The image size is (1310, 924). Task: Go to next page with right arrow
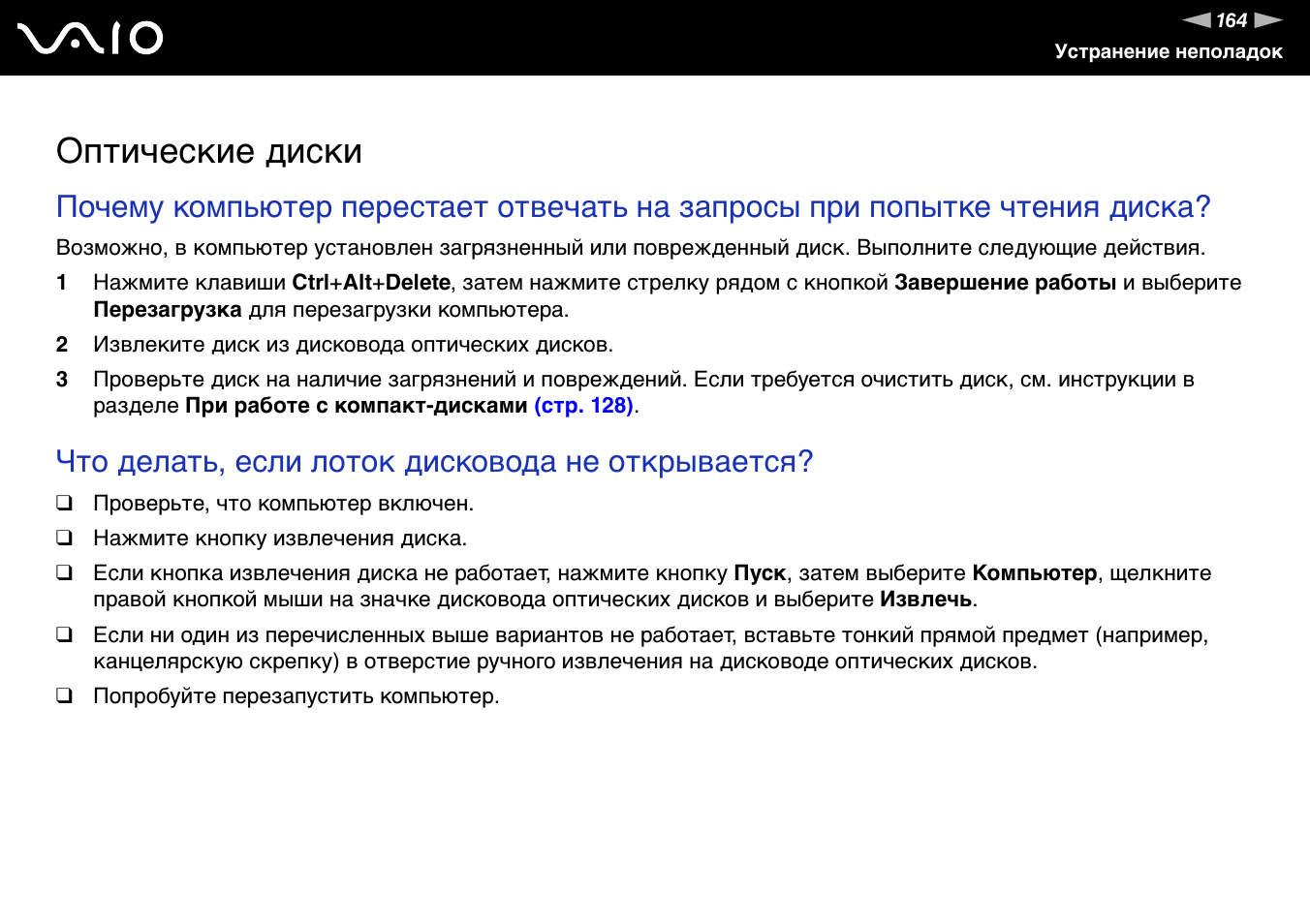coord(1267,20)
